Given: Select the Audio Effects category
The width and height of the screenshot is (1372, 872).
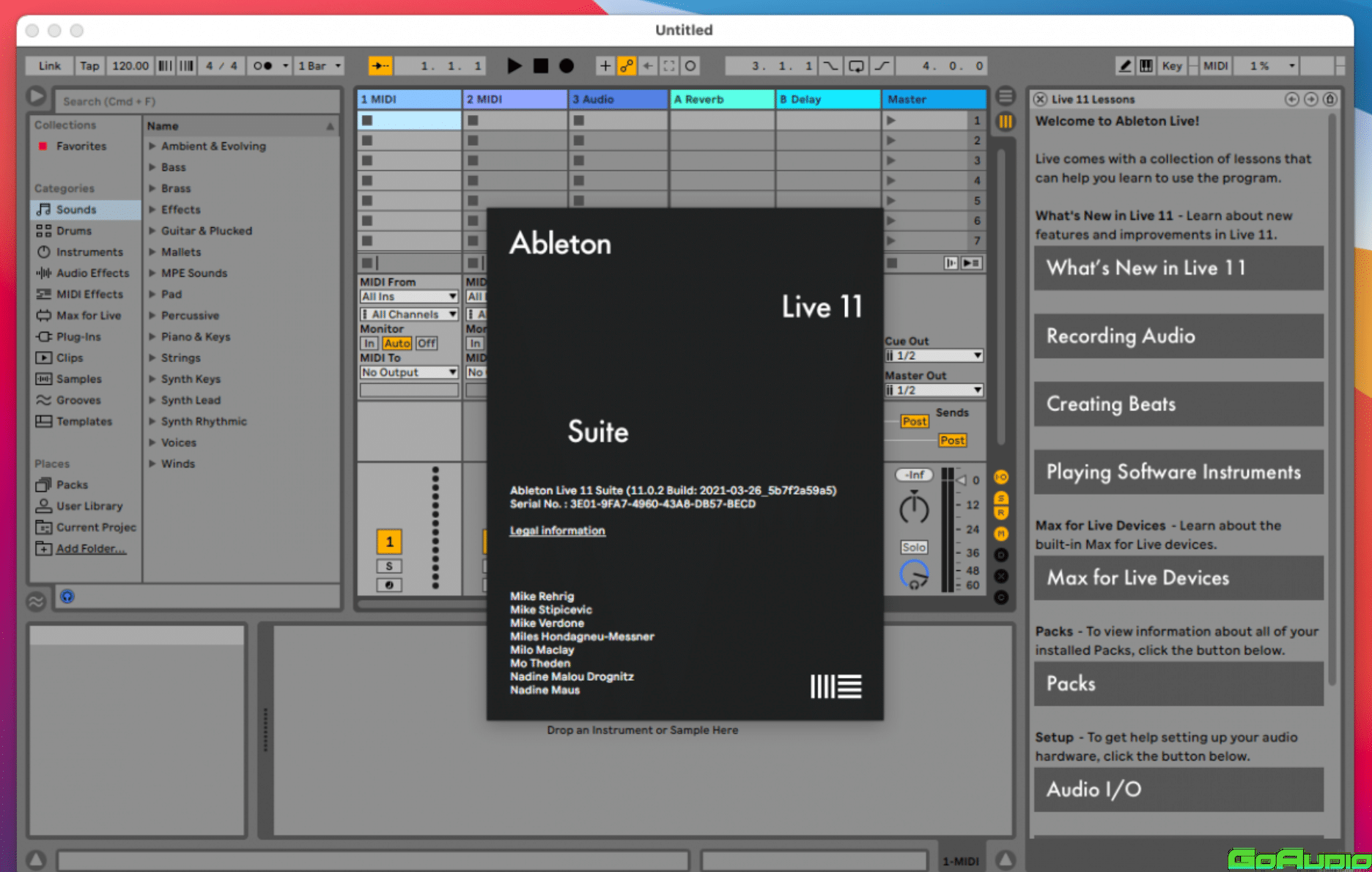Looking at the screenshot, I should [x=92, y=273].
